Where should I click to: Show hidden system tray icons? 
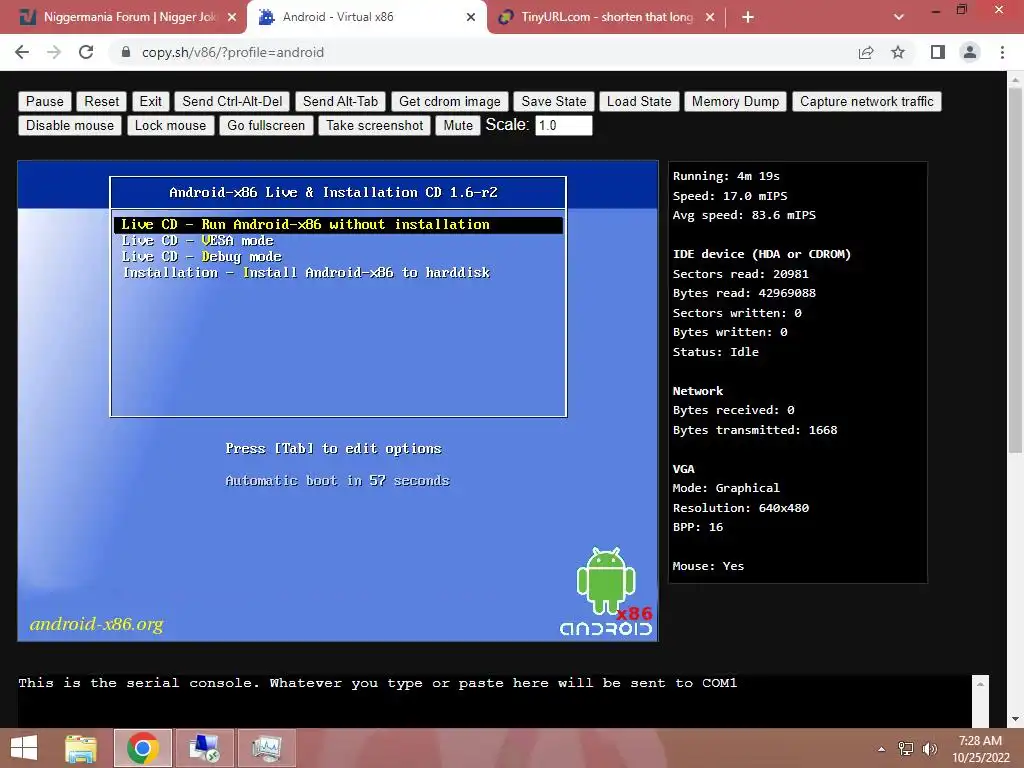(882, 749)
